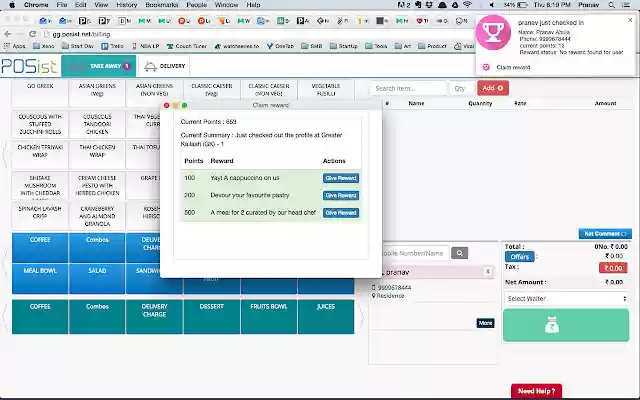Select Asian Greens (Veg) item

pyautogui.click(x=97, y=93)
